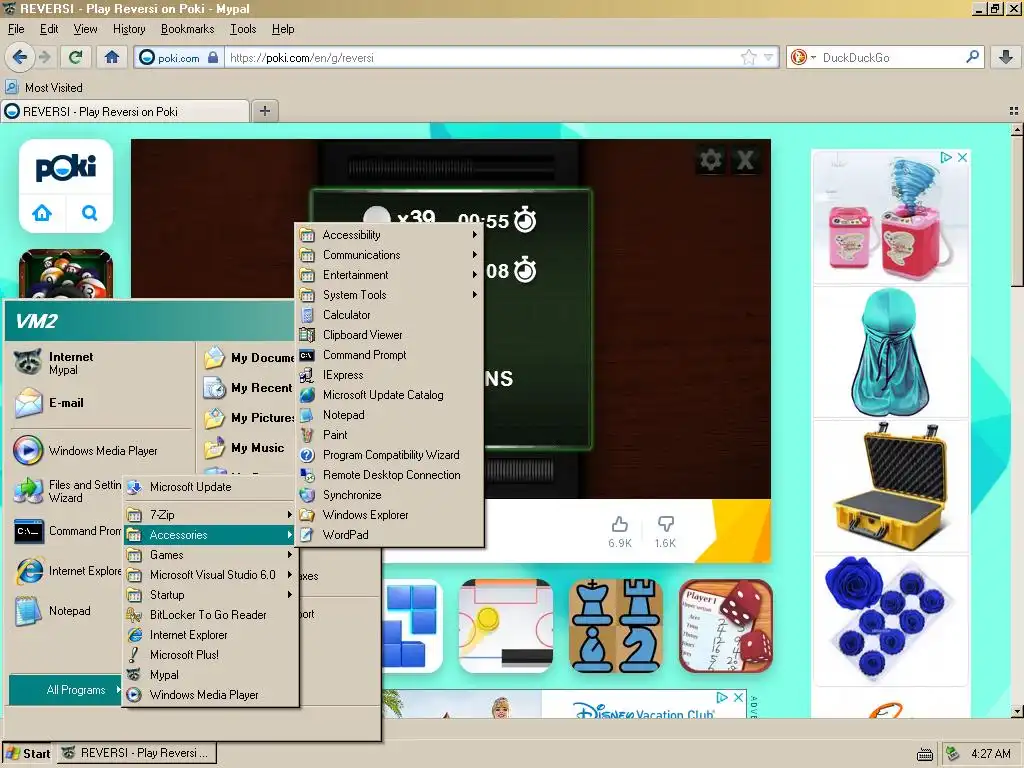Expand the Entertainment submenu
The height and width of the screenshot is (768, 1024).
tap(390, 275)
